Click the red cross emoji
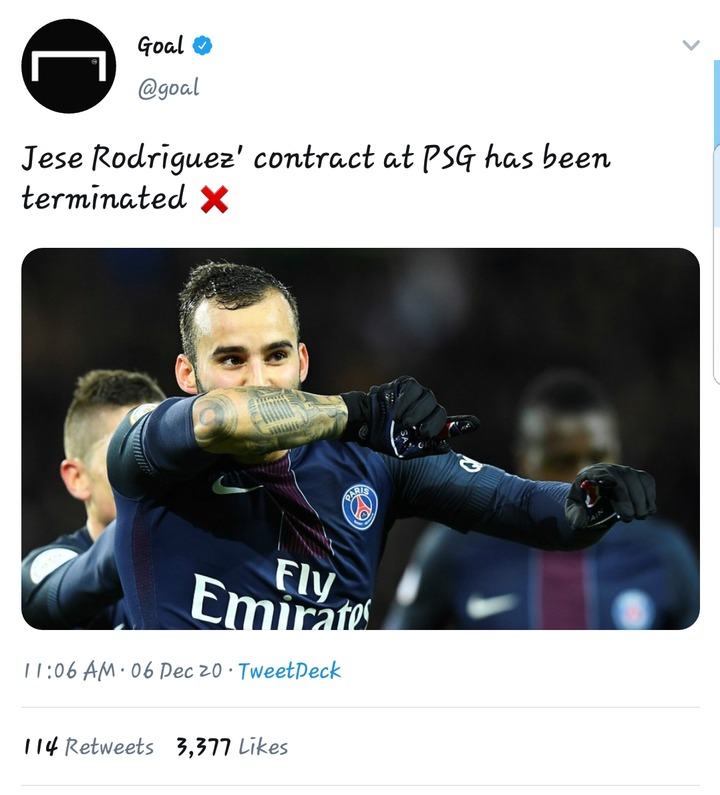The height and width of the screenshot is (795, 720). coord(214,199)
